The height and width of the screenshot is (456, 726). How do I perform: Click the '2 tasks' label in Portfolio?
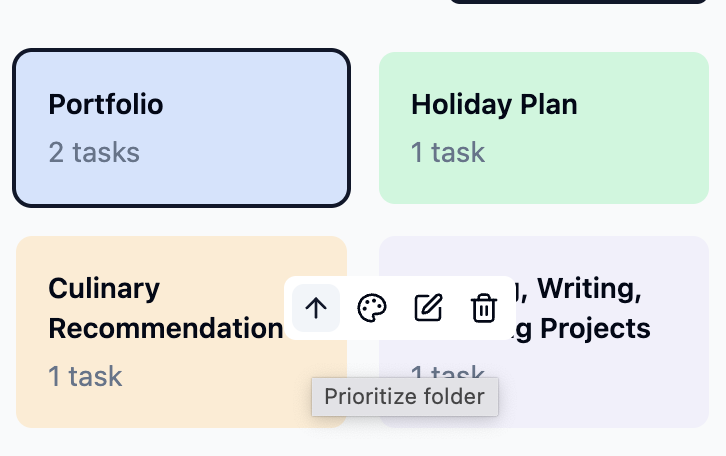coord(94,152)
